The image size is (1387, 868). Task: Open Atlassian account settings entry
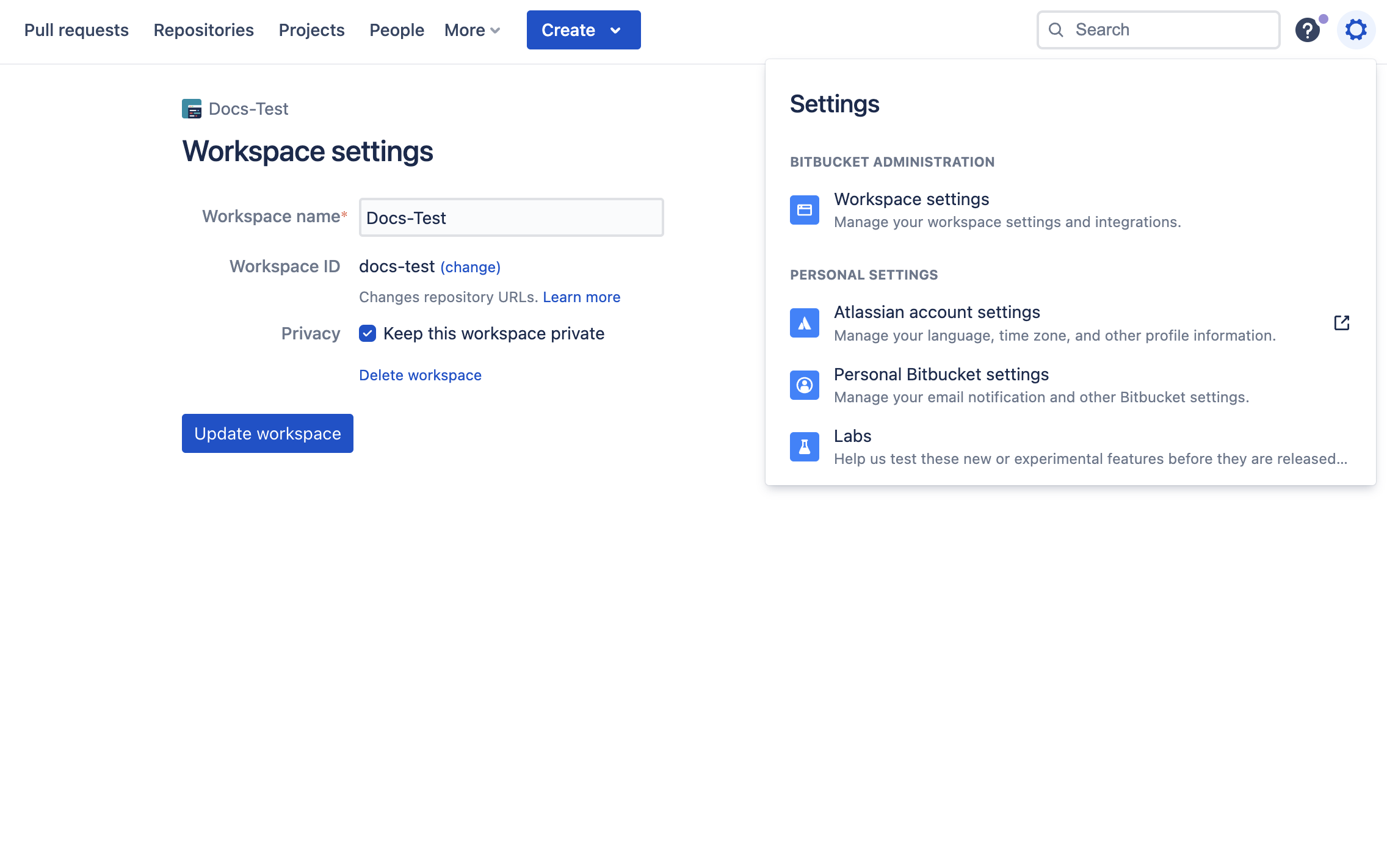[1070, 323]
